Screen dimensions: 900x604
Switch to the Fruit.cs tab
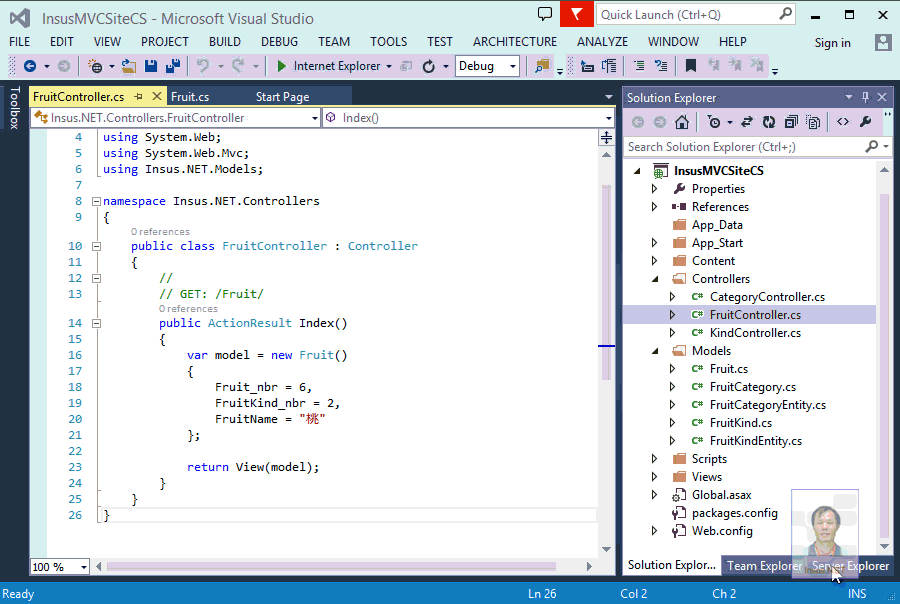point(190,97)
